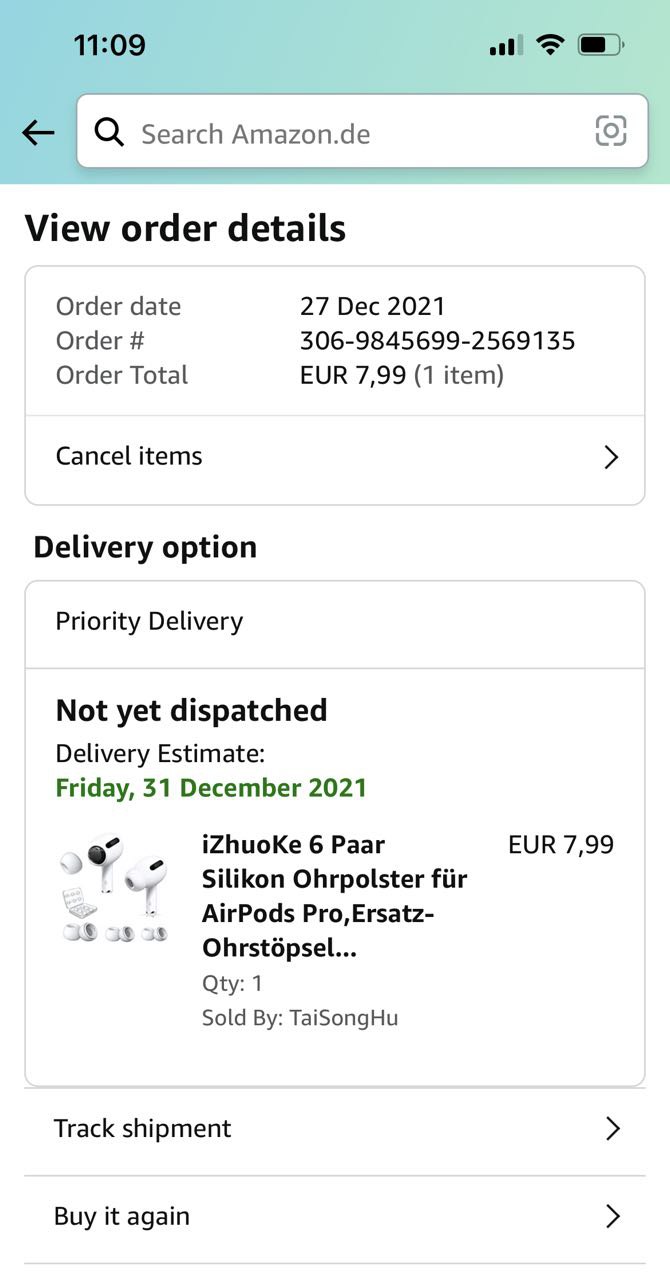The height and width of the screenshot is (1280, 670).
Task: Tap the Wi-Fi status icon
Action: click(549, 45)
